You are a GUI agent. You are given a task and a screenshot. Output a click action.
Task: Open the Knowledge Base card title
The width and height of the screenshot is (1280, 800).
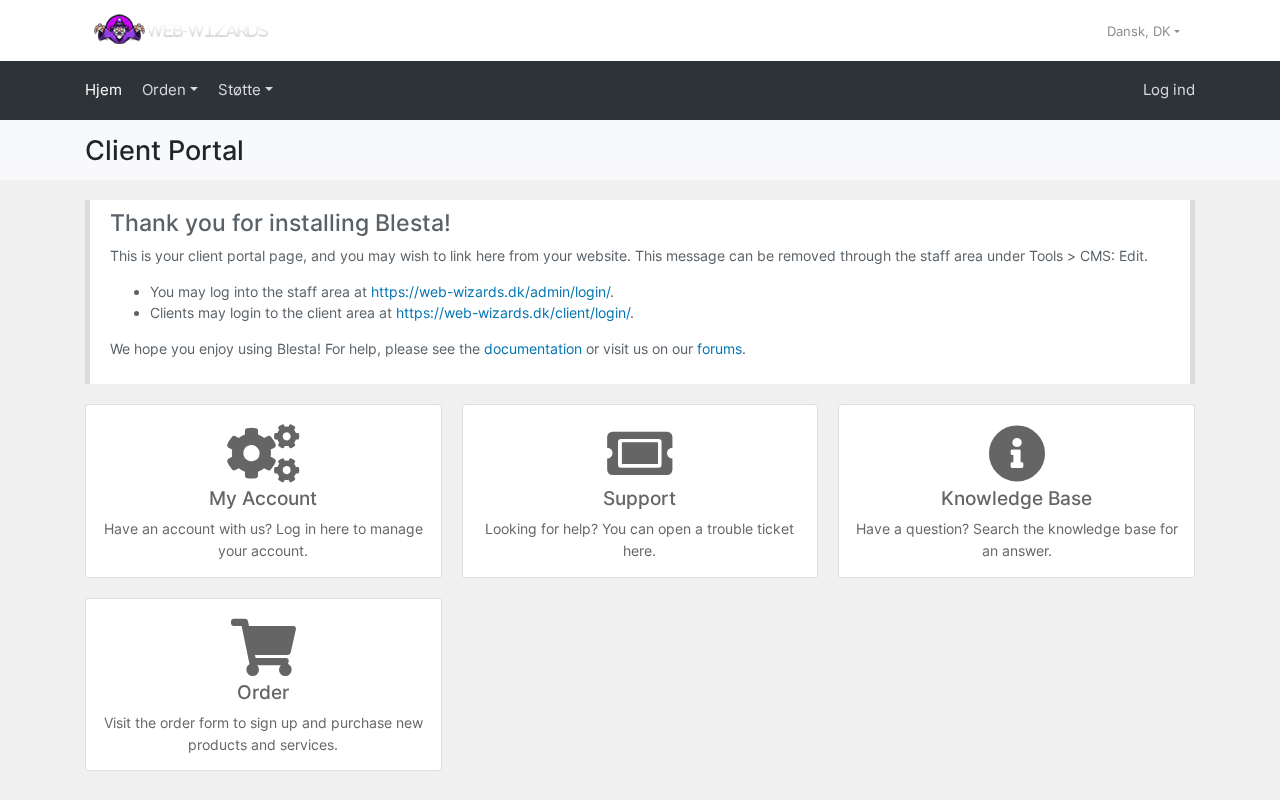click(x=1016, y=498)
